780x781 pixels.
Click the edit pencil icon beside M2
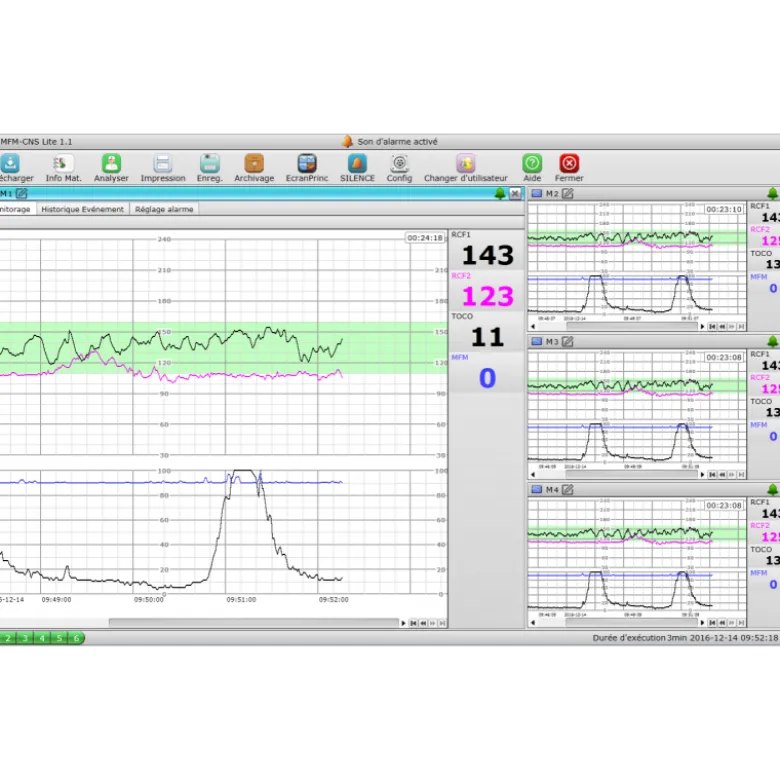pos(568,193)
